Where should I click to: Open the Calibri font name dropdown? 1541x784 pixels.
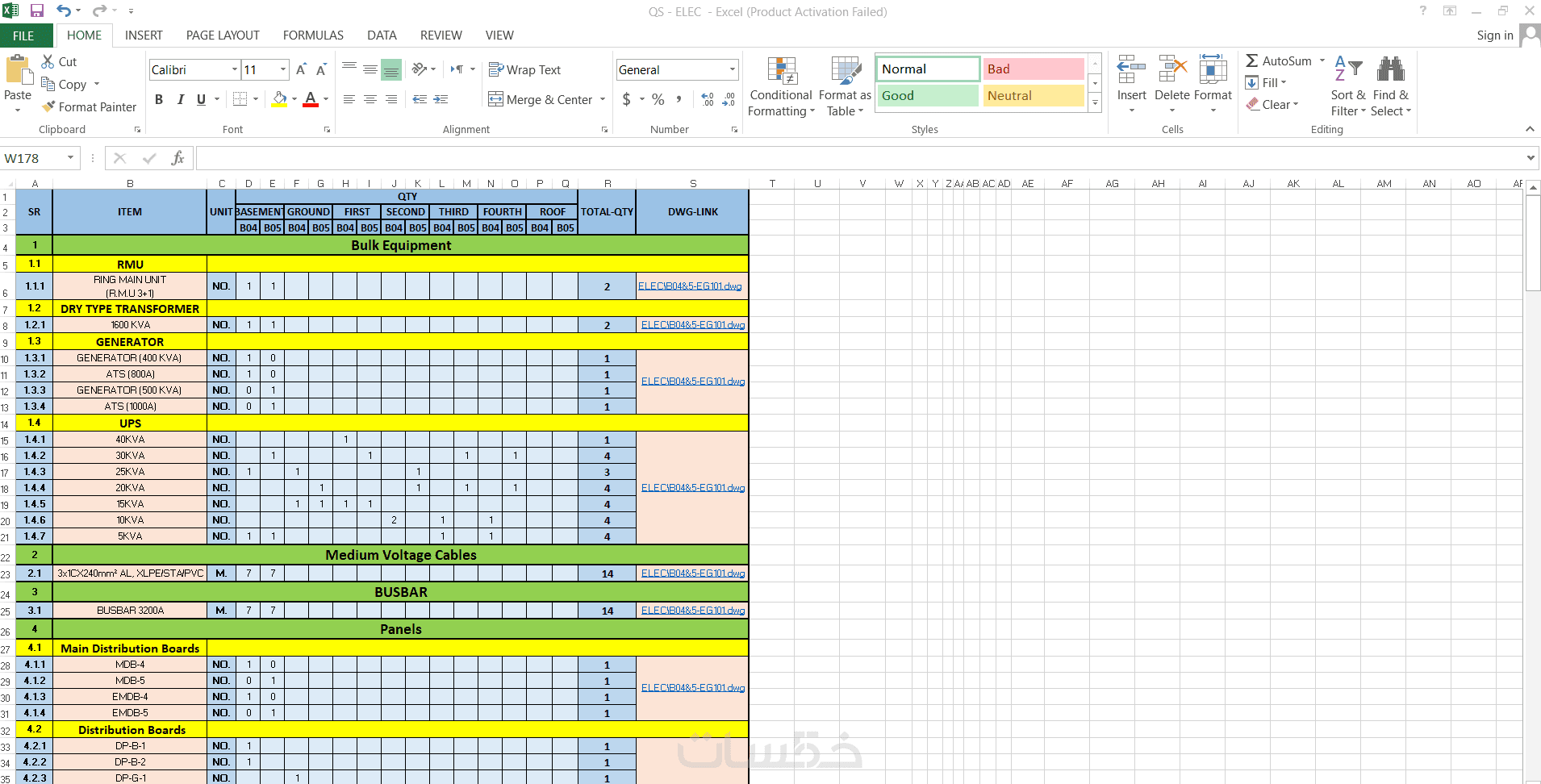tap(235, 70)
